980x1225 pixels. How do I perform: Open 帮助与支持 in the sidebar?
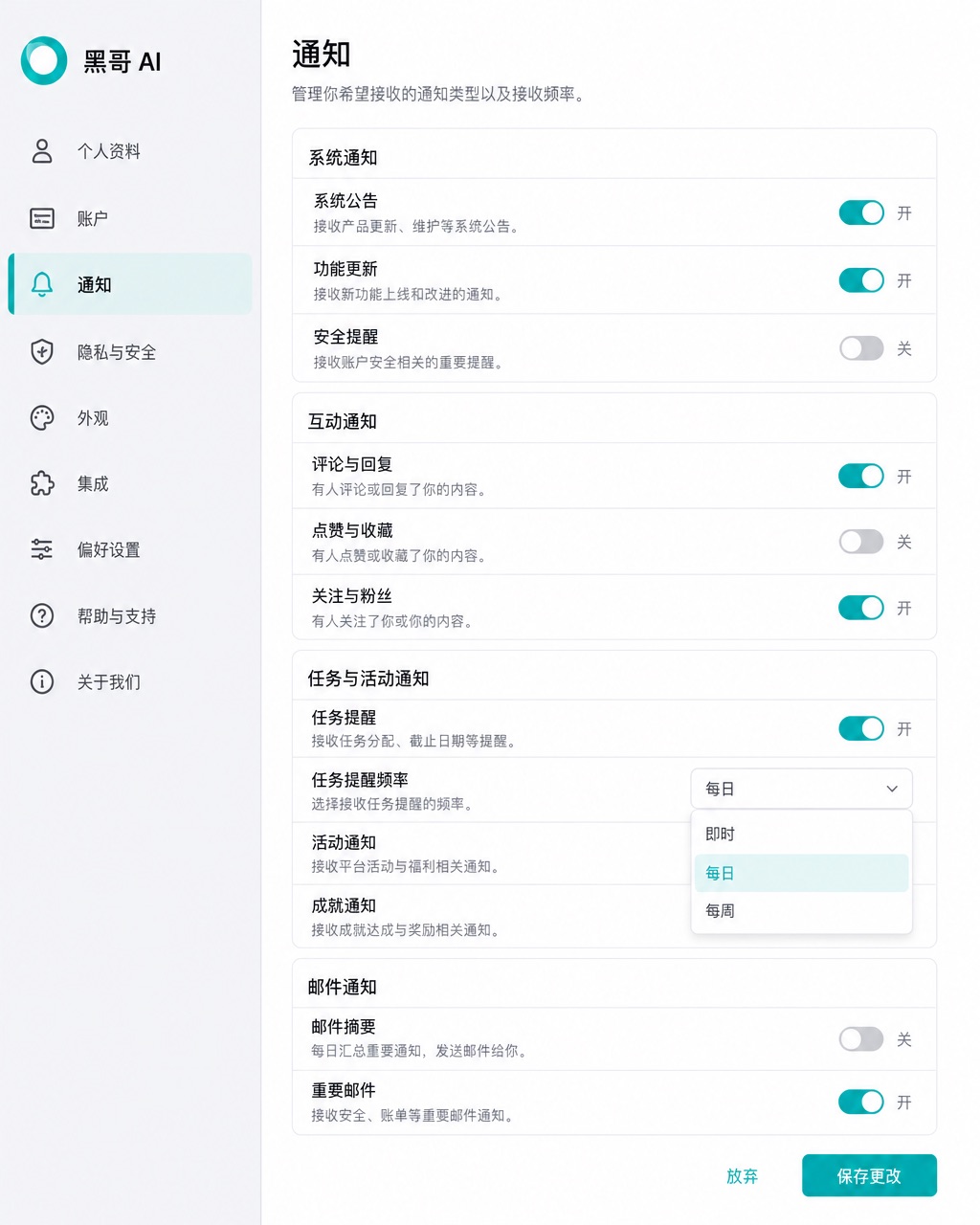pos(130,615)
